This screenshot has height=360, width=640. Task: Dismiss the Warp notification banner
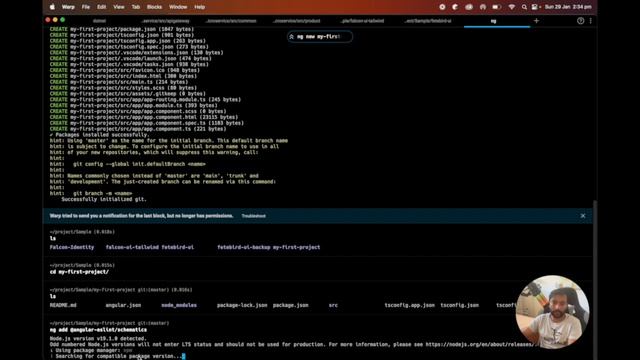583,216
